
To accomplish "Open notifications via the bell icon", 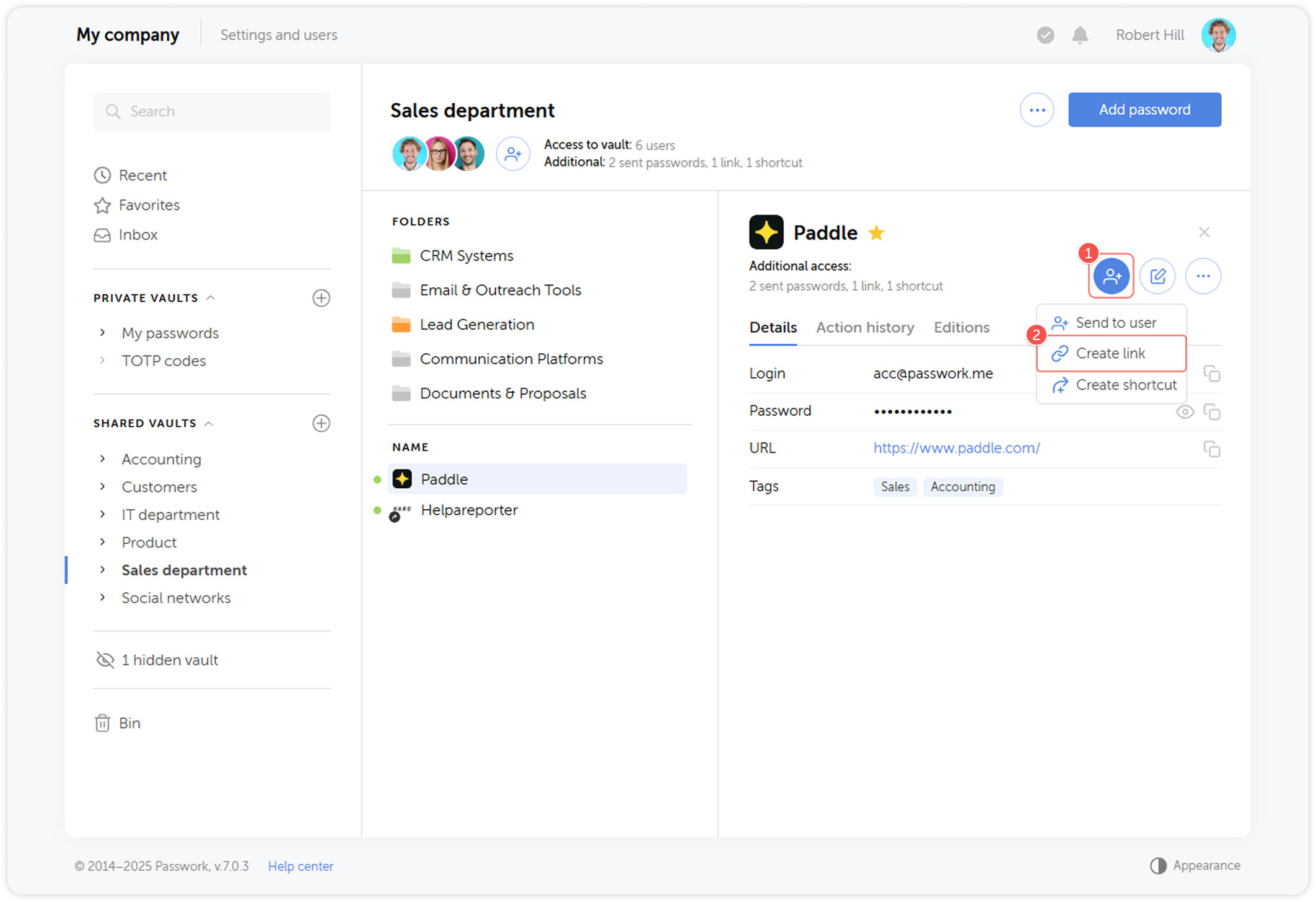I will pos(1079,35).
